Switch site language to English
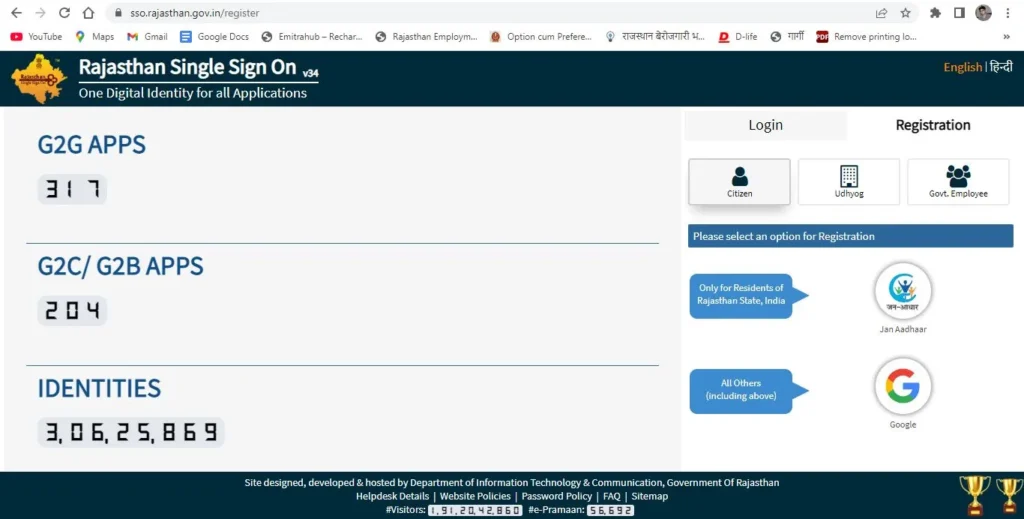The height and width of the screenshot is (519, 1024). tap(963, 67)
